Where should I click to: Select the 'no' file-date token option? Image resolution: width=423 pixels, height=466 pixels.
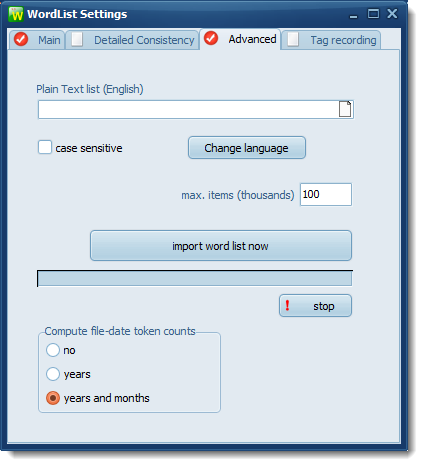[x=53, y=350]
